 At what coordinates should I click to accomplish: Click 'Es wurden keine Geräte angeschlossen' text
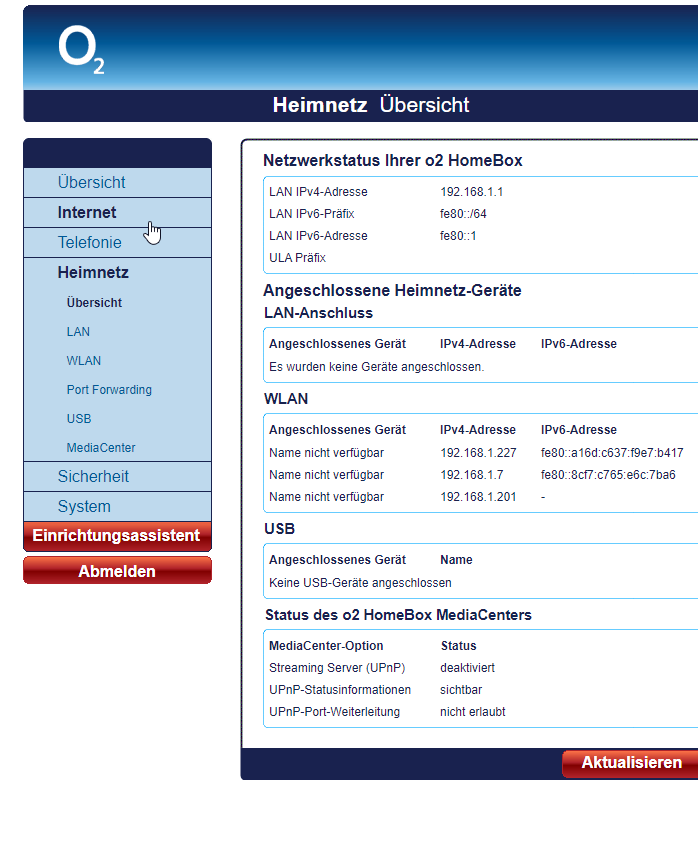coord(376,367)
